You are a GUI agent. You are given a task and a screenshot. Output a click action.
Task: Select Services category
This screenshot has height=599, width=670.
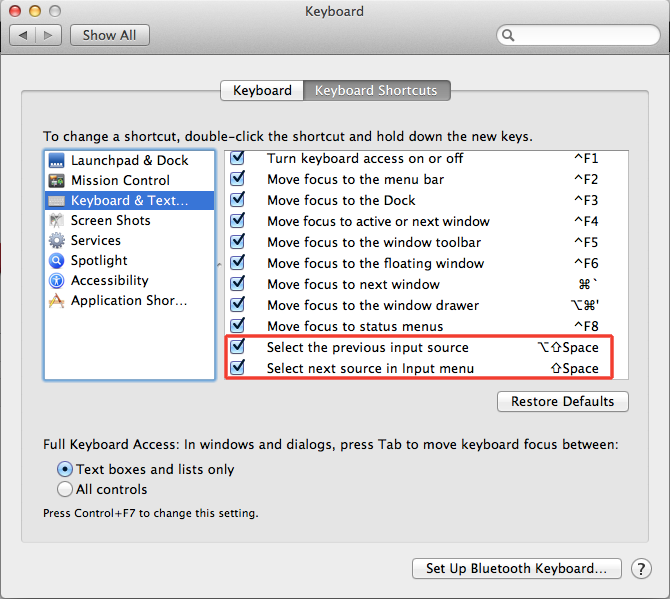[129, 241]
